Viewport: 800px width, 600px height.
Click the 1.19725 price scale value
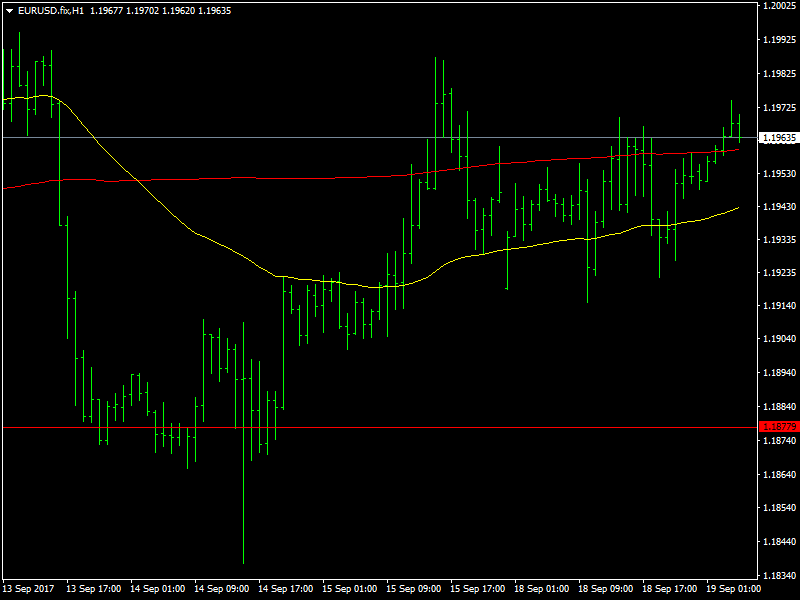(779, 108)
